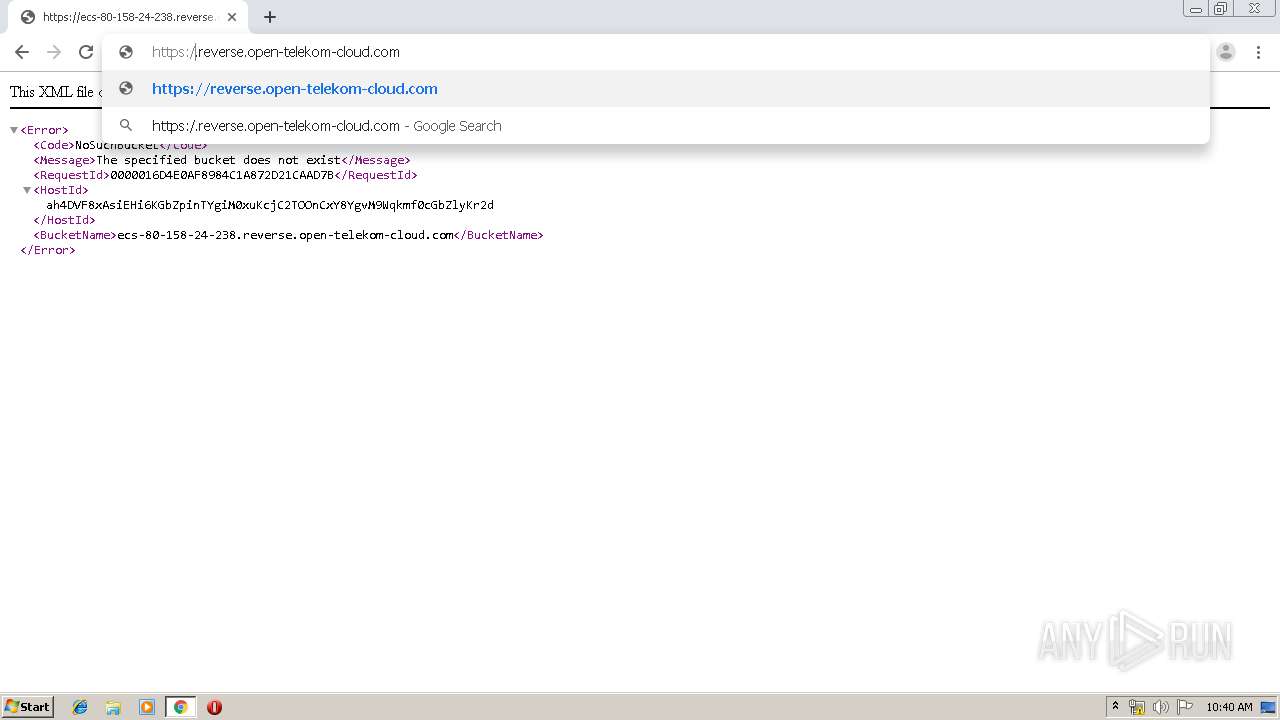
Task: Open a new browser tab
Action: point(270,17)
